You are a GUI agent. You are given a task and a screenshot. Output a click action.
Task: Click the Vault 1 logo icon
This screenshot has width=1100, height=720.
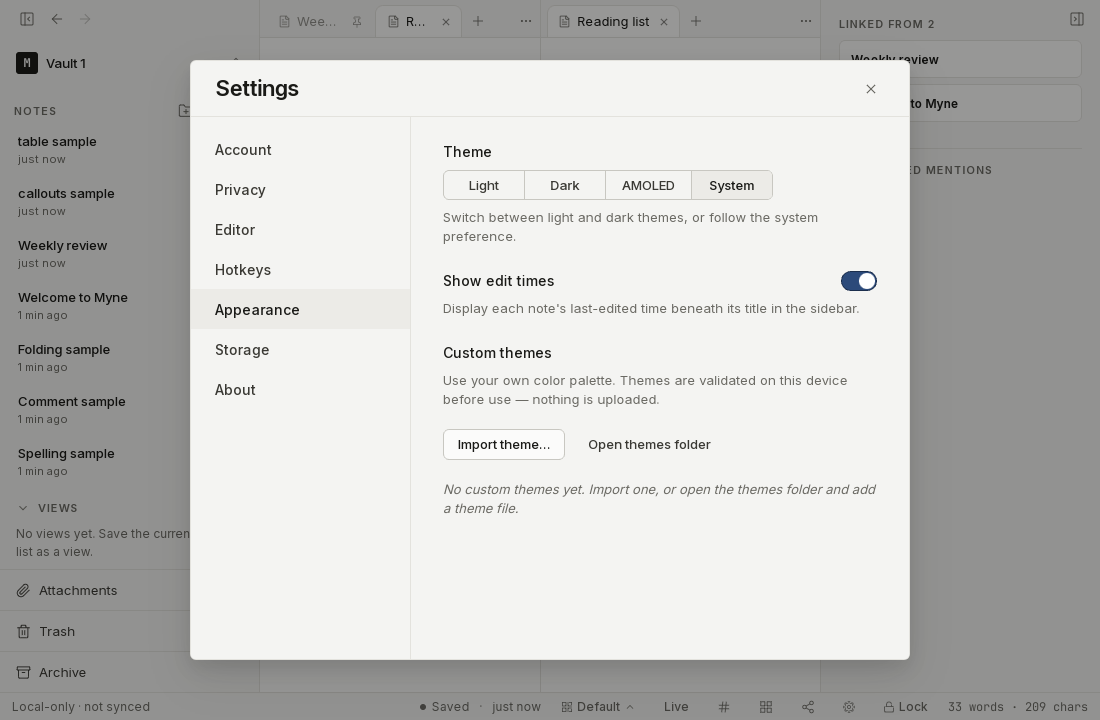27,63
